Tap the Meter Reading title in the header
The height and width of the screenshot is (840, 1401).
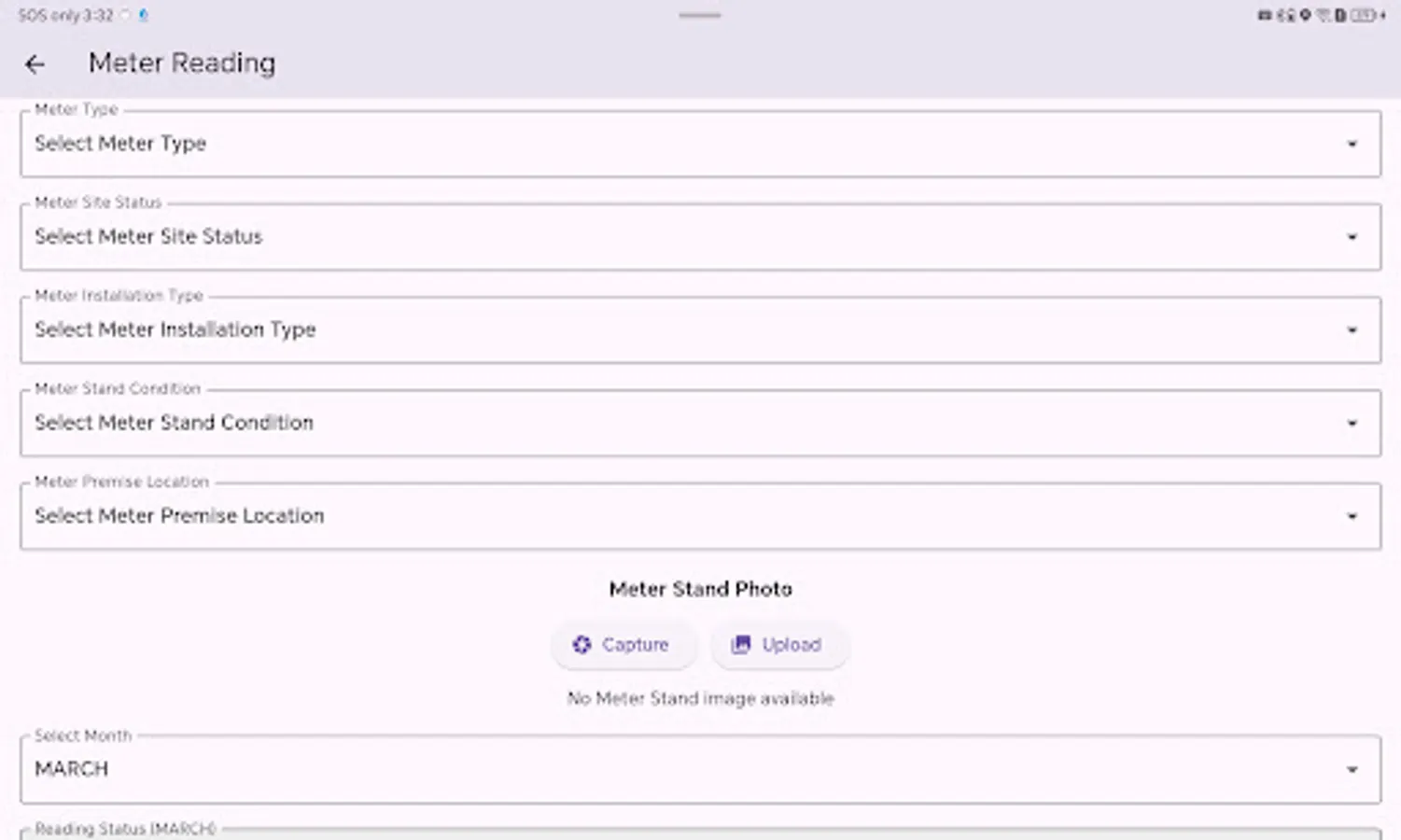click(x=181, y=63)
